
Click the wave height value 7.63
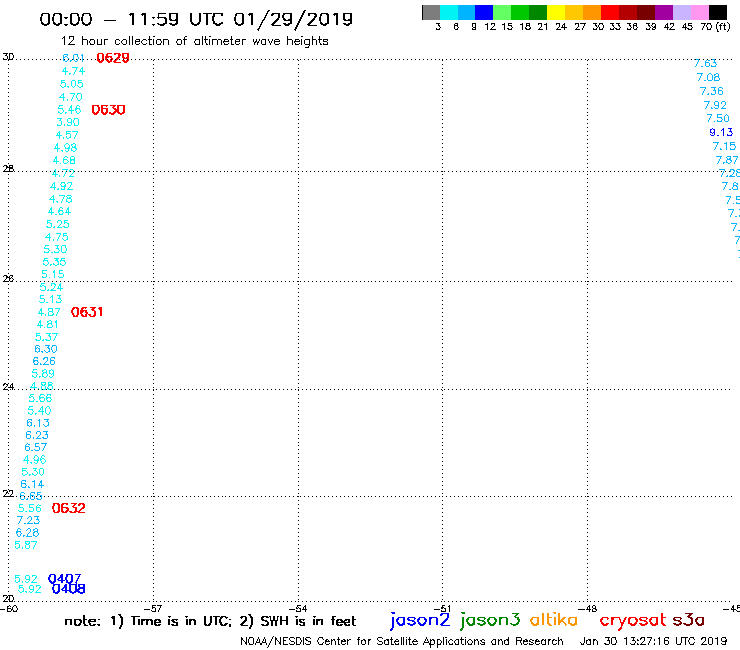pos(706,63)
